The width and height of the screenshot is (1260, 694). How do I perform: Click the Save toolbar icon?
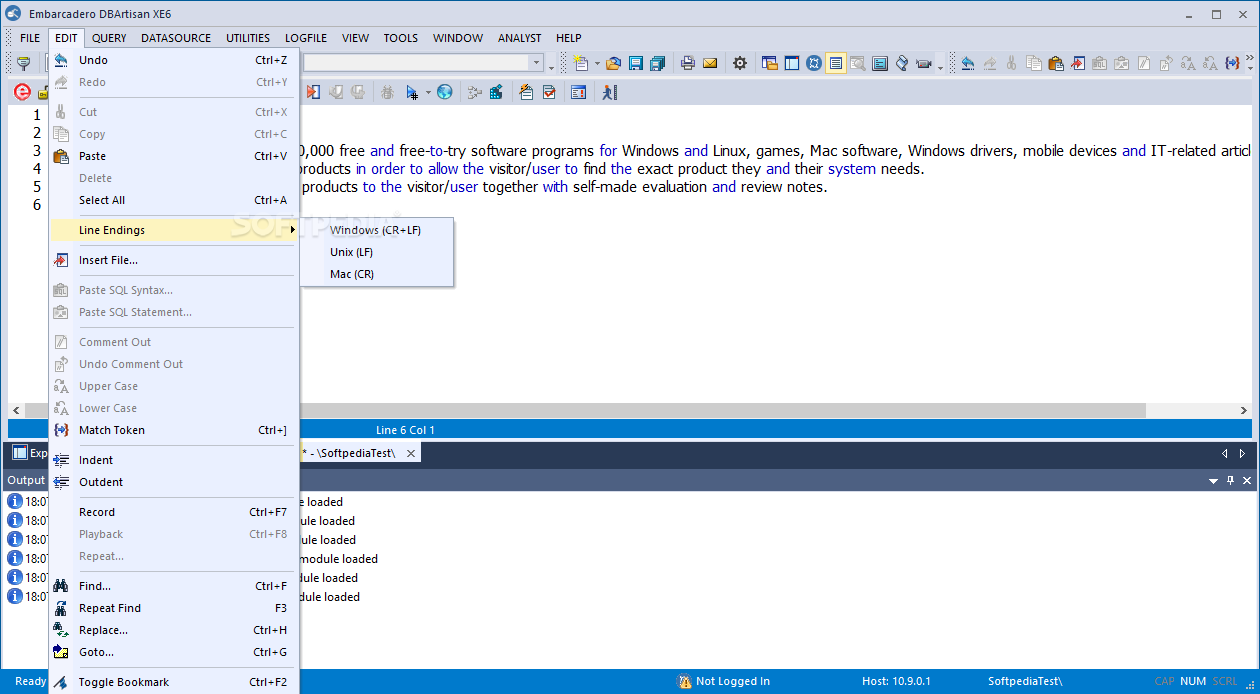pos(635,63)
